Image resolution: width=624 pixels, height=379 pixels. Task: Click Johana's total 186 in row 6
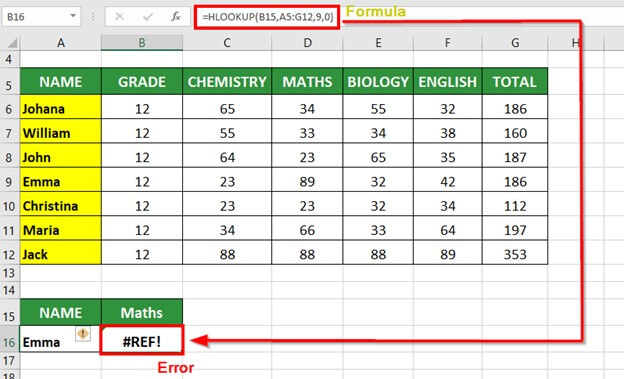coord(515,107)
